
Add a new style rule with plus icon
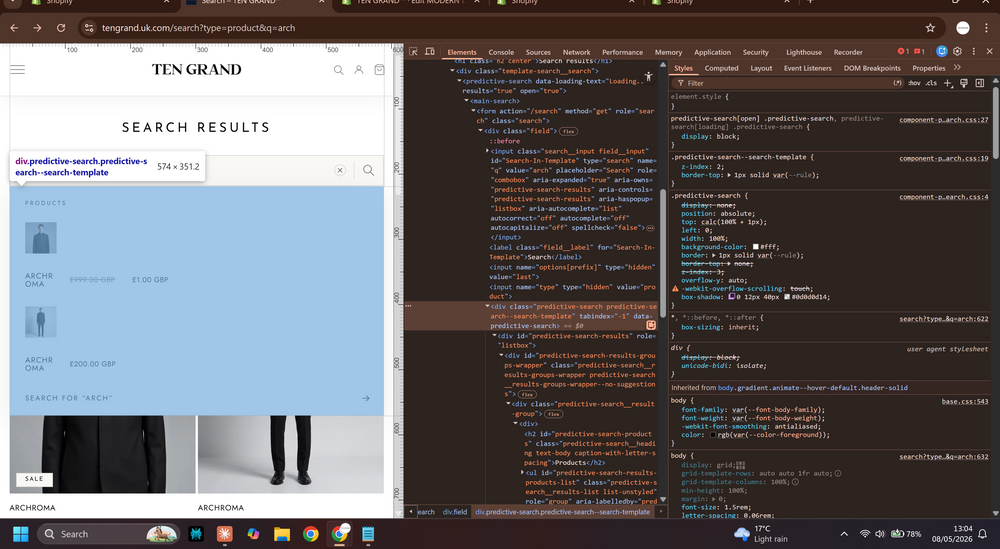click(948, 83)
